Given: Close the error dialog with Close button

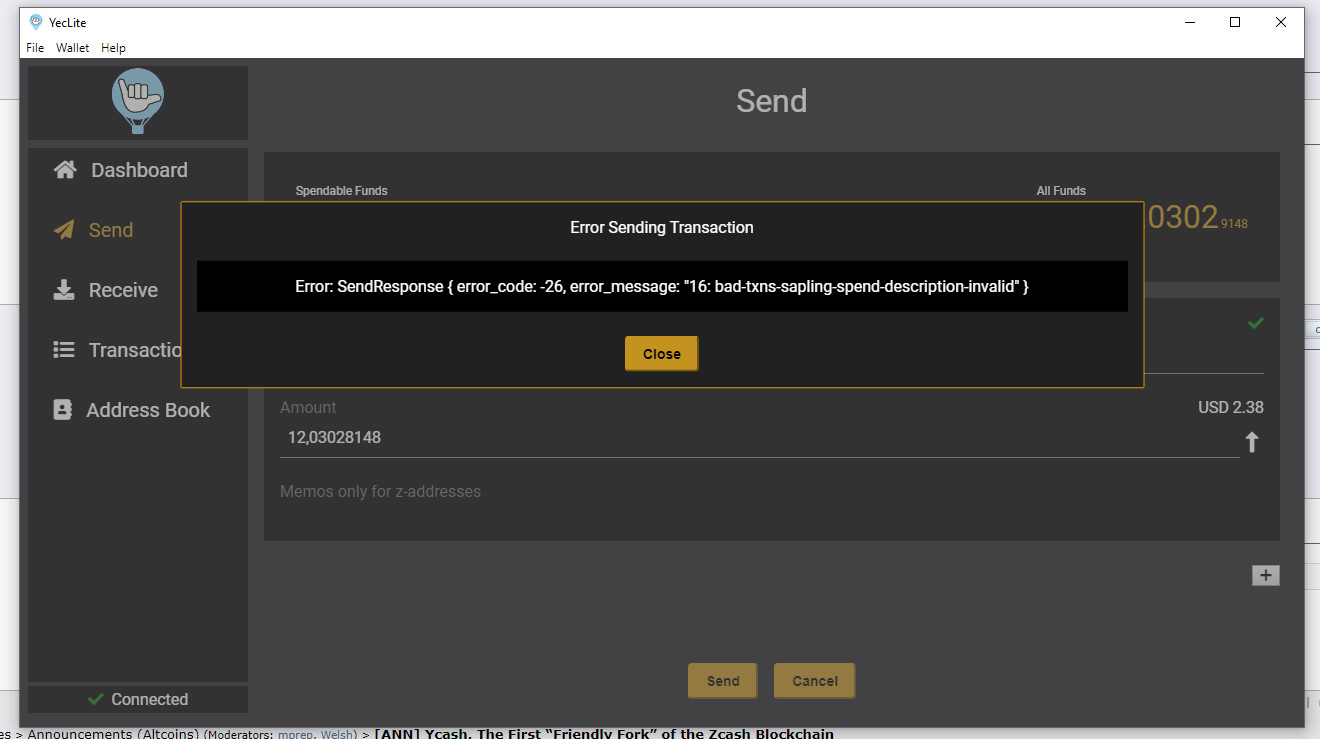Looking at the screenshot, I should click(661, 353).
